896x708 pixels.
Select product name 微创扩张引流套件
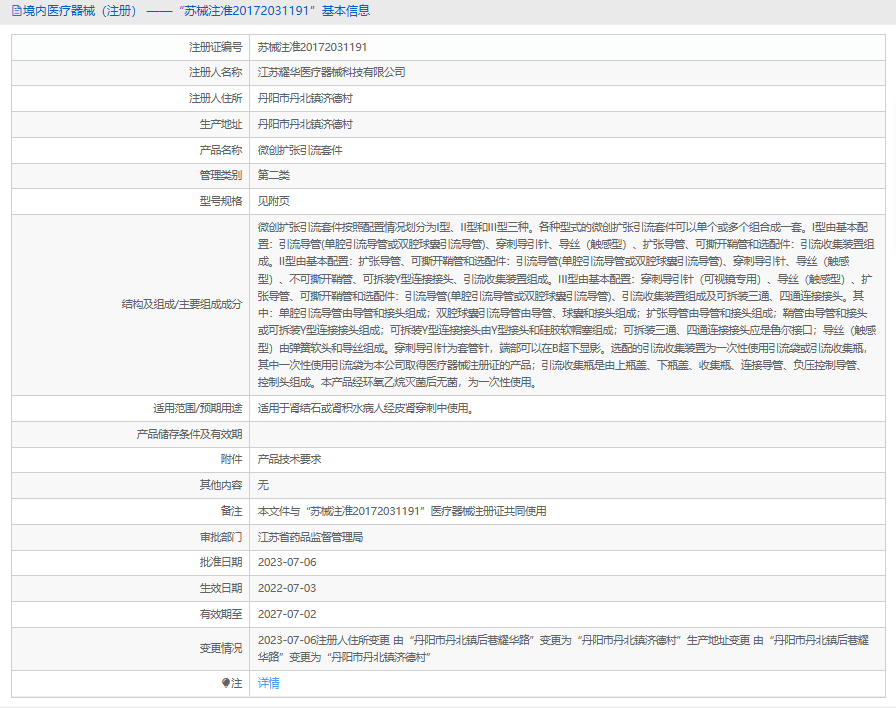[x=300, y=150]
